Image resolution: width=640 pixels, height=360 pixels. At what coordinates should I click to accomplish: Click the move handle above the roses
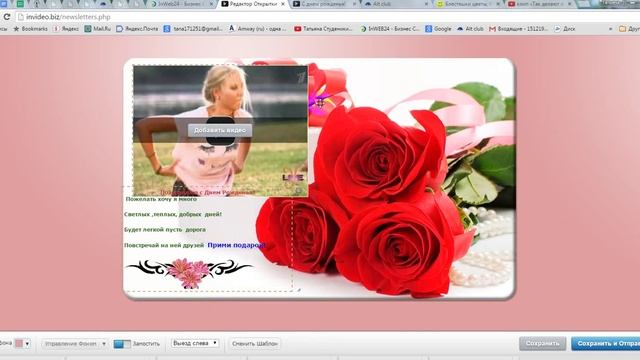(x=320, y=102)
